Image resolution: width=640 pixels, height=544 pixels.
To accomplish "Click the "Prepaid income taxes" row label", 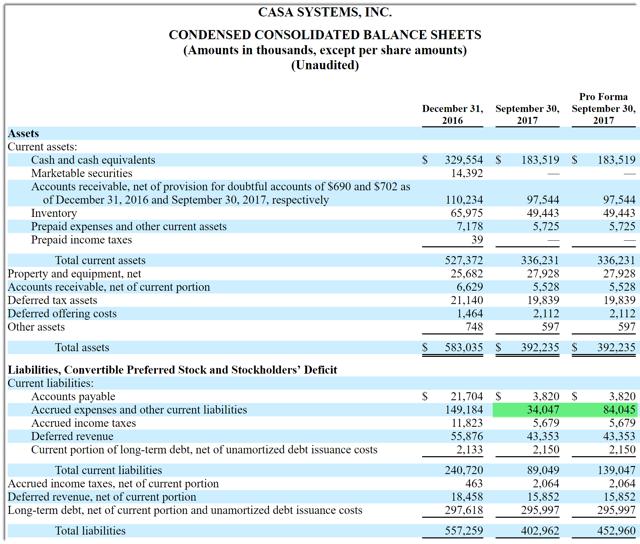I will coord(81,240).
